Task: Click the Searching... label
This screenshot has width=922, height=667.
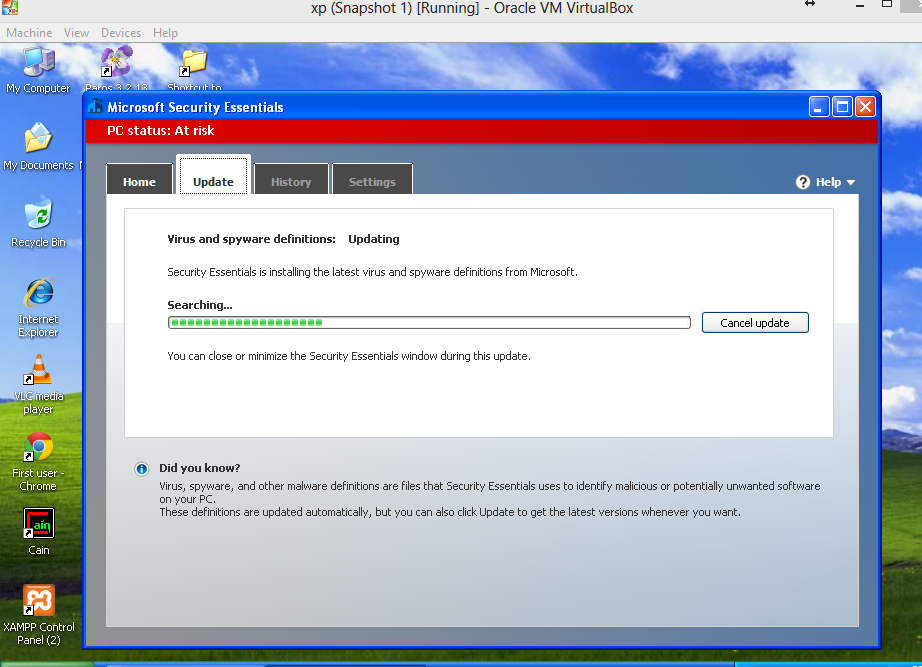Action: 200,305
